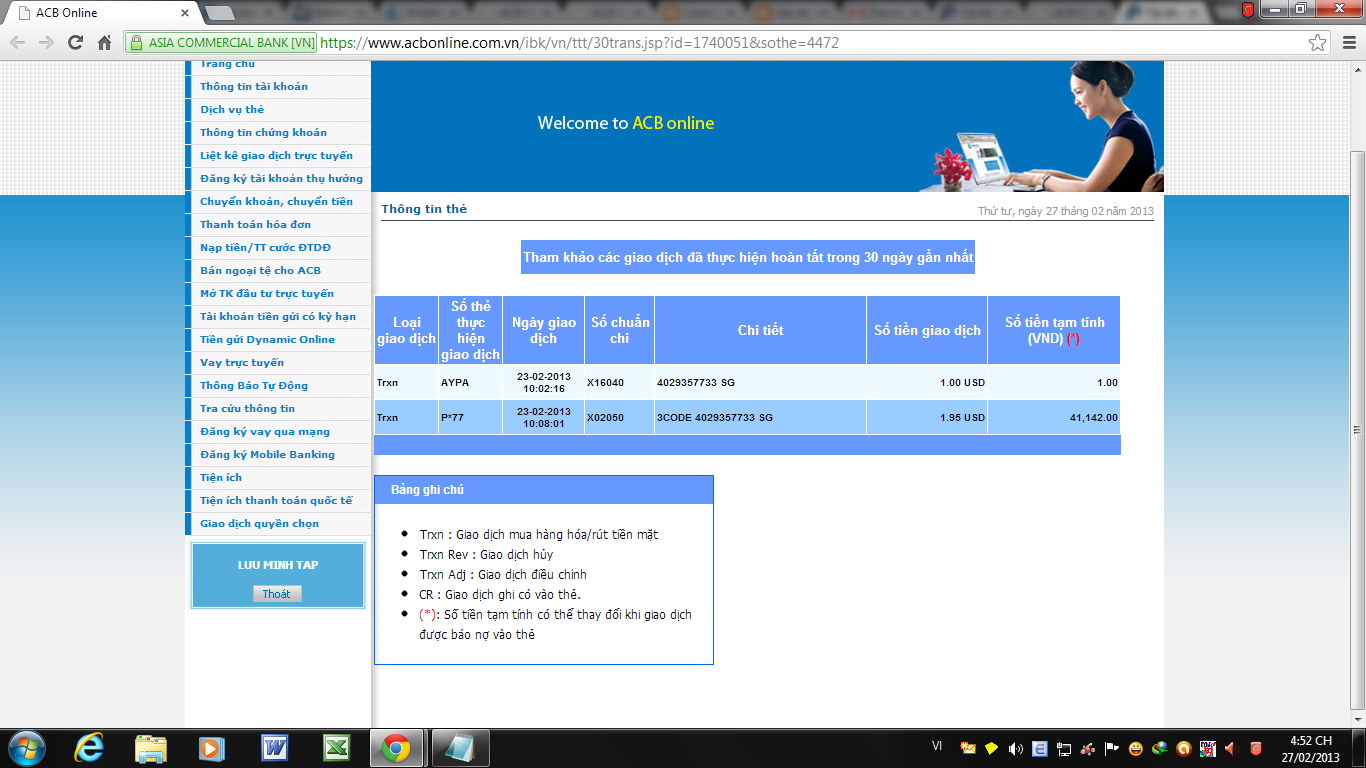Open Liệt kê giao dịch trực tuyến

pos(276,156)
